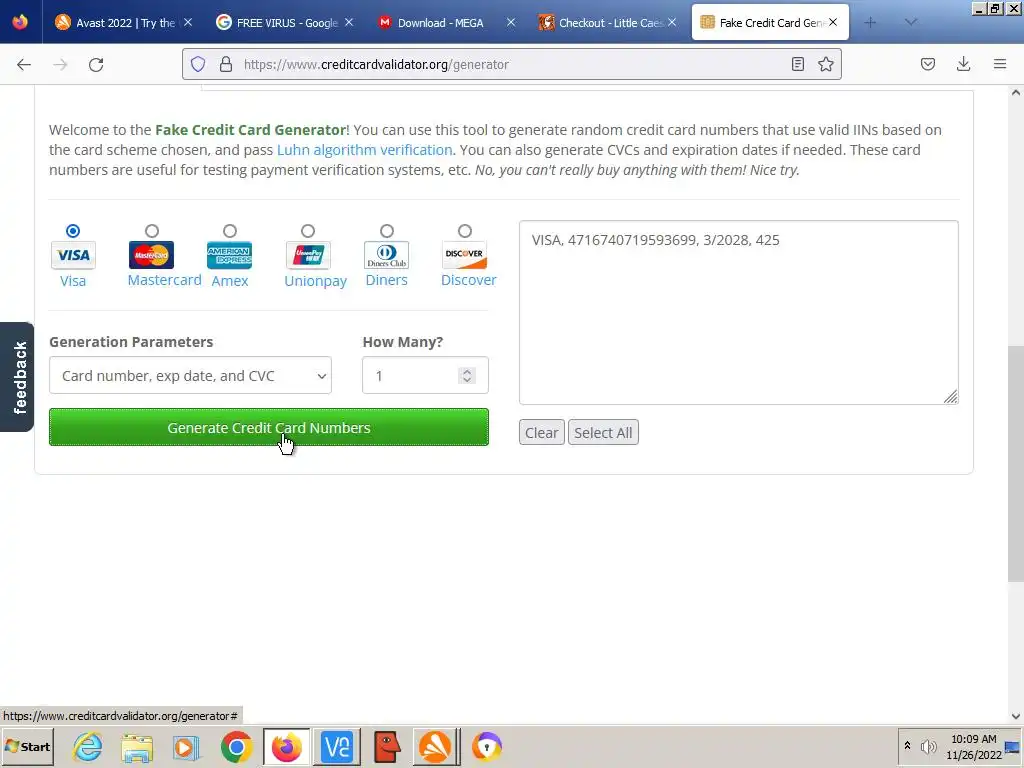1024x768 pixels.
Task: Click the Mastercard card logo
Action: click(x=152, y=255)
